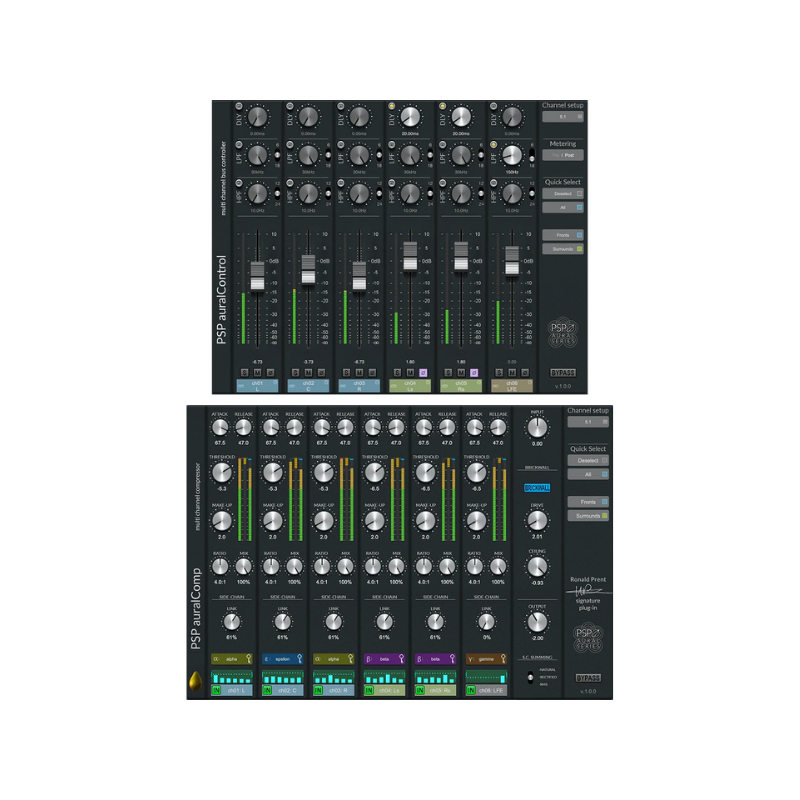This screenshot has width=800, height=800.
Task: Open Channel setup 5.1 dropdown in auralComp
Action: [588, 422]
